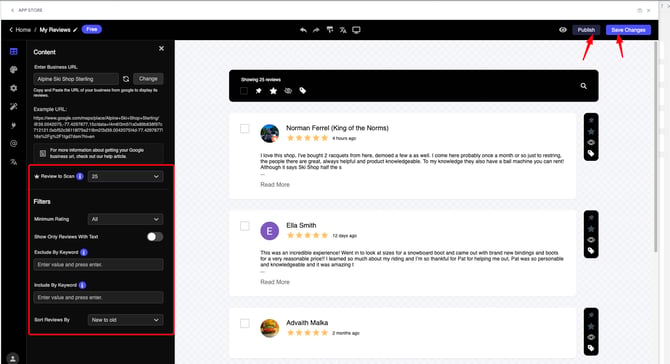
Task: Tick the checkbox beside Ella Smith review
Action: pos(244,226)
